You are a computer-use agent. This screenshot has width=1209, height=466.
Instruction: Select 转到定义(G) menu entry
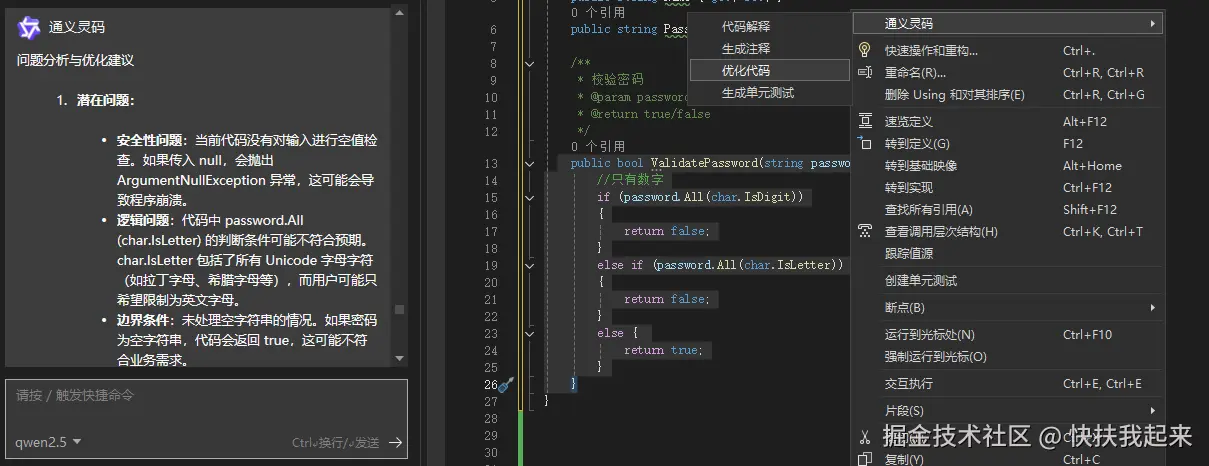coord(1008,144)
